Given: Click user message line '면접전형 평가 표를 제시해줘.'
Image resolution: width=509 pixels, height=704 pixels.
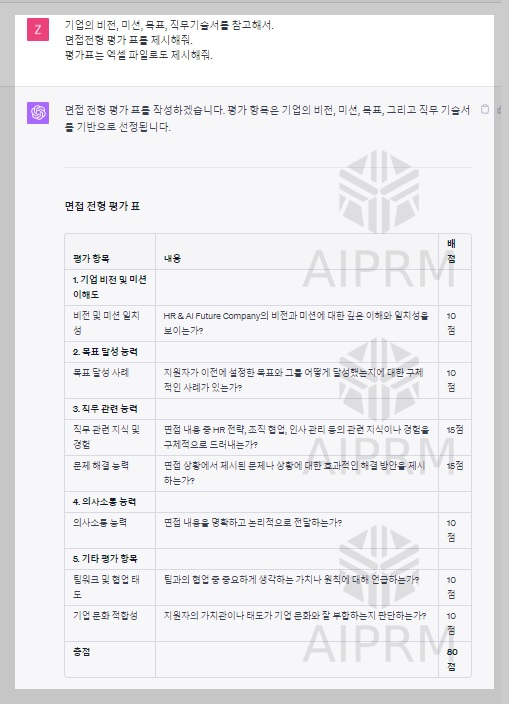Looking at the screenshot, I should (x=129, y=40).
